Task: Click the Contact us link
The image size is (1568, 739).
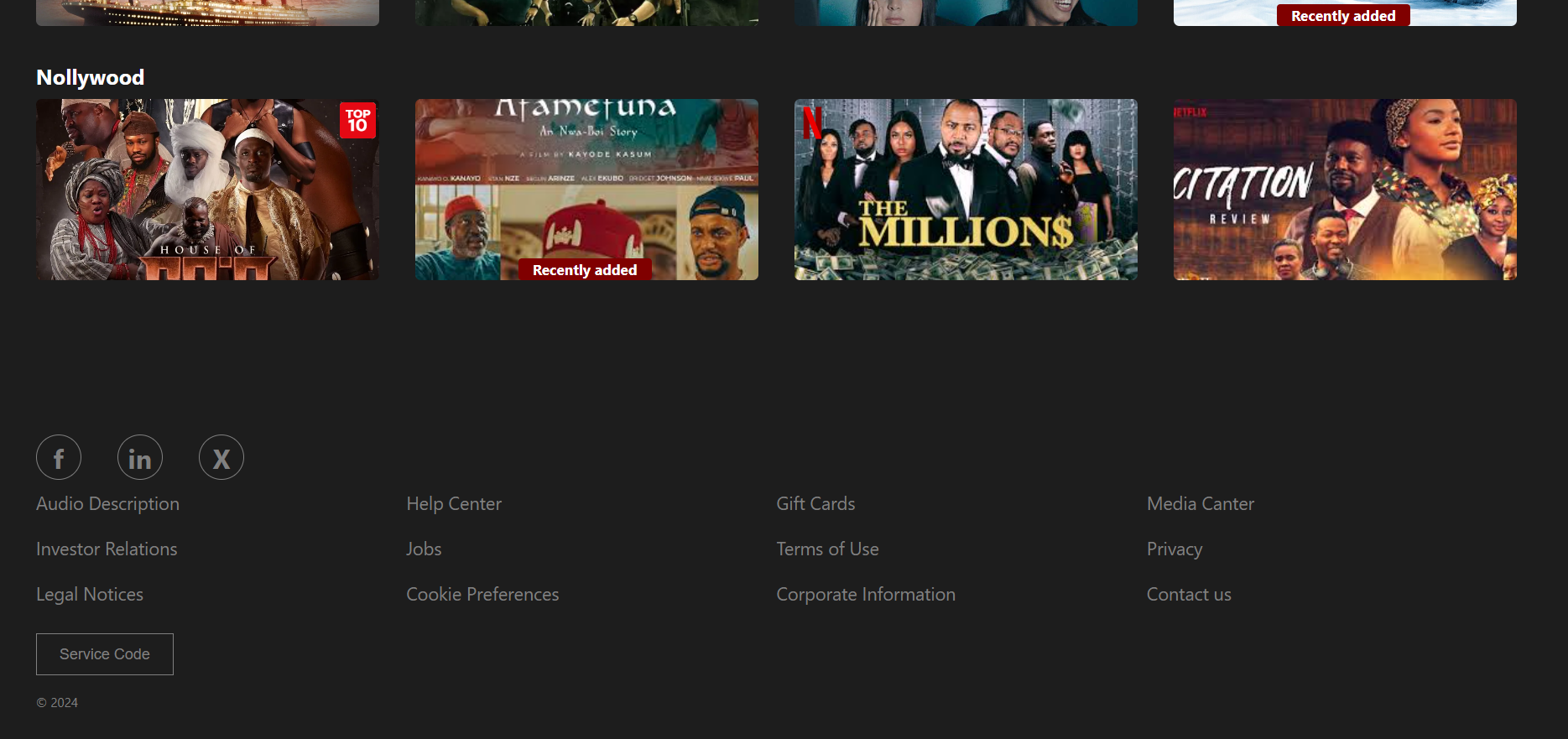Action: 1189,595
